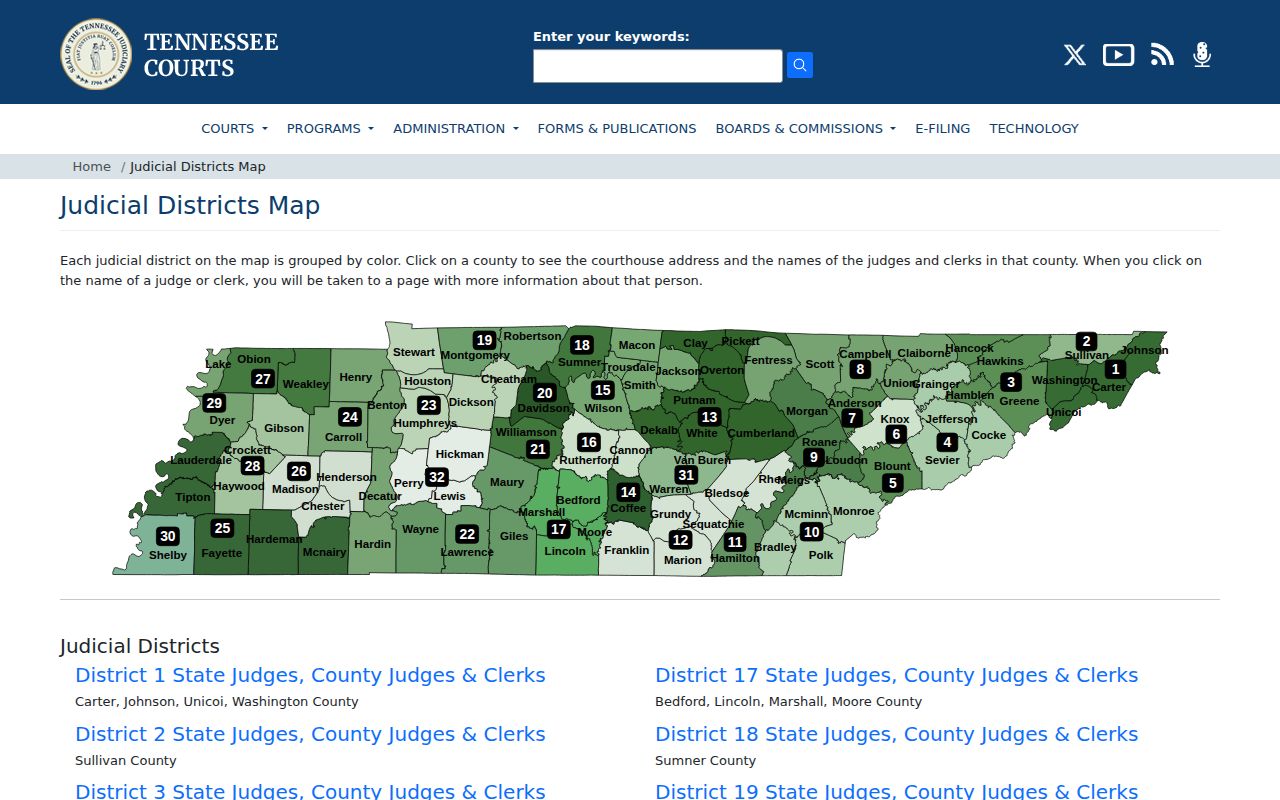Click Monroe county on the map

(854, 511)
